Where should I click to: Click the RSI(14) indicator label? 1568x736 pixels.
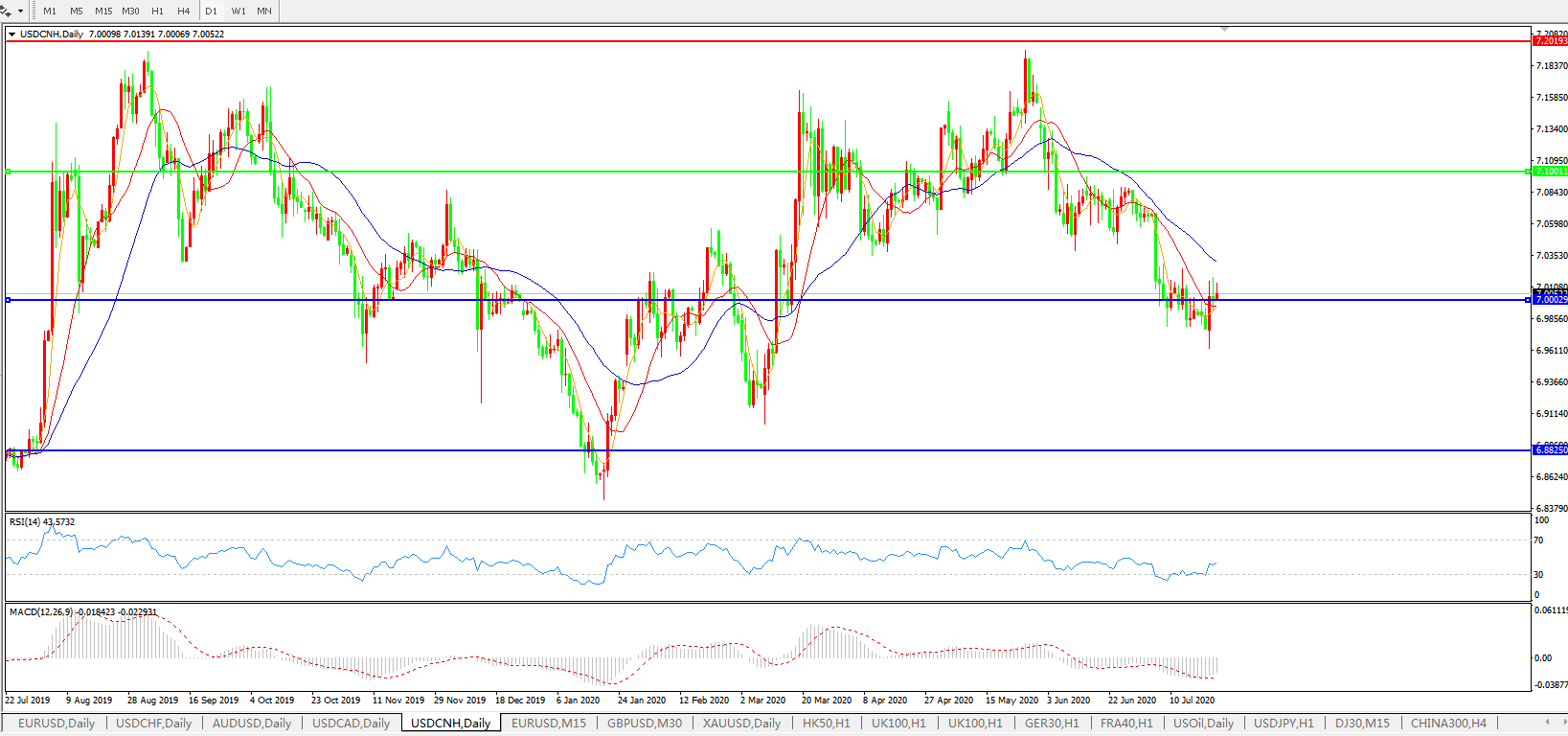point(41,522)
